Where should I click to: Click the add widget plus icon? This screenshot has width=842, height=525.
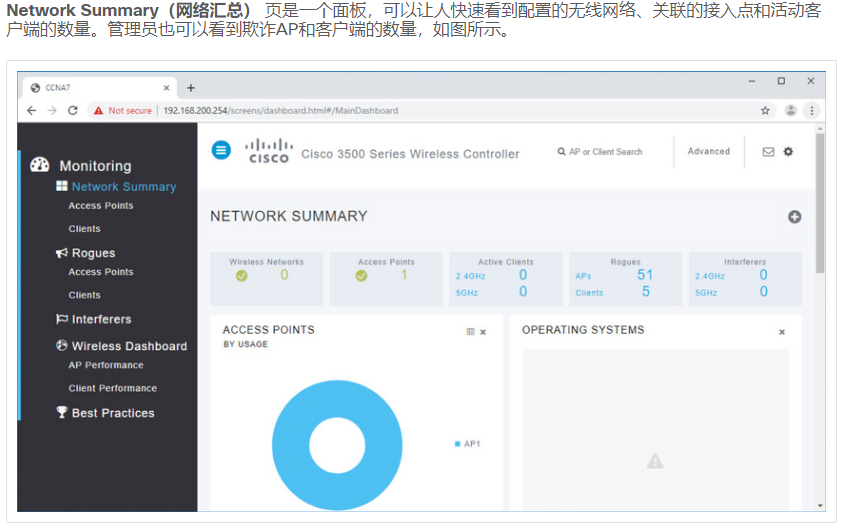click(x=794, y=216)
